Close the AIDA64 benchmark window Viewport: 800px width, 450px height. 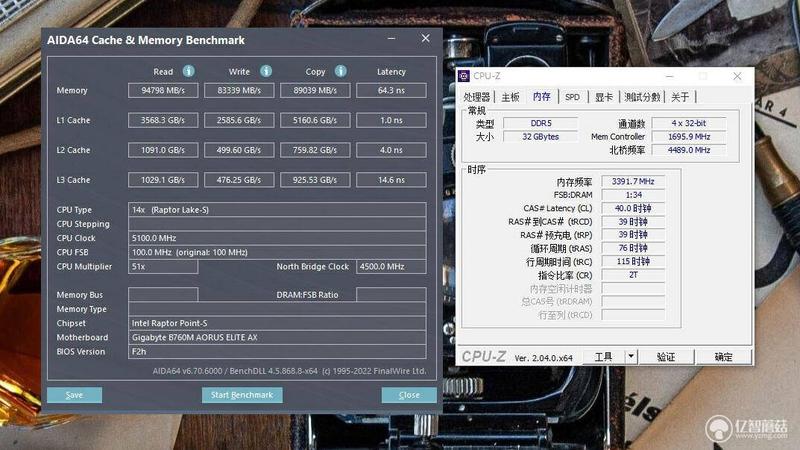click(x=426, y=38)
